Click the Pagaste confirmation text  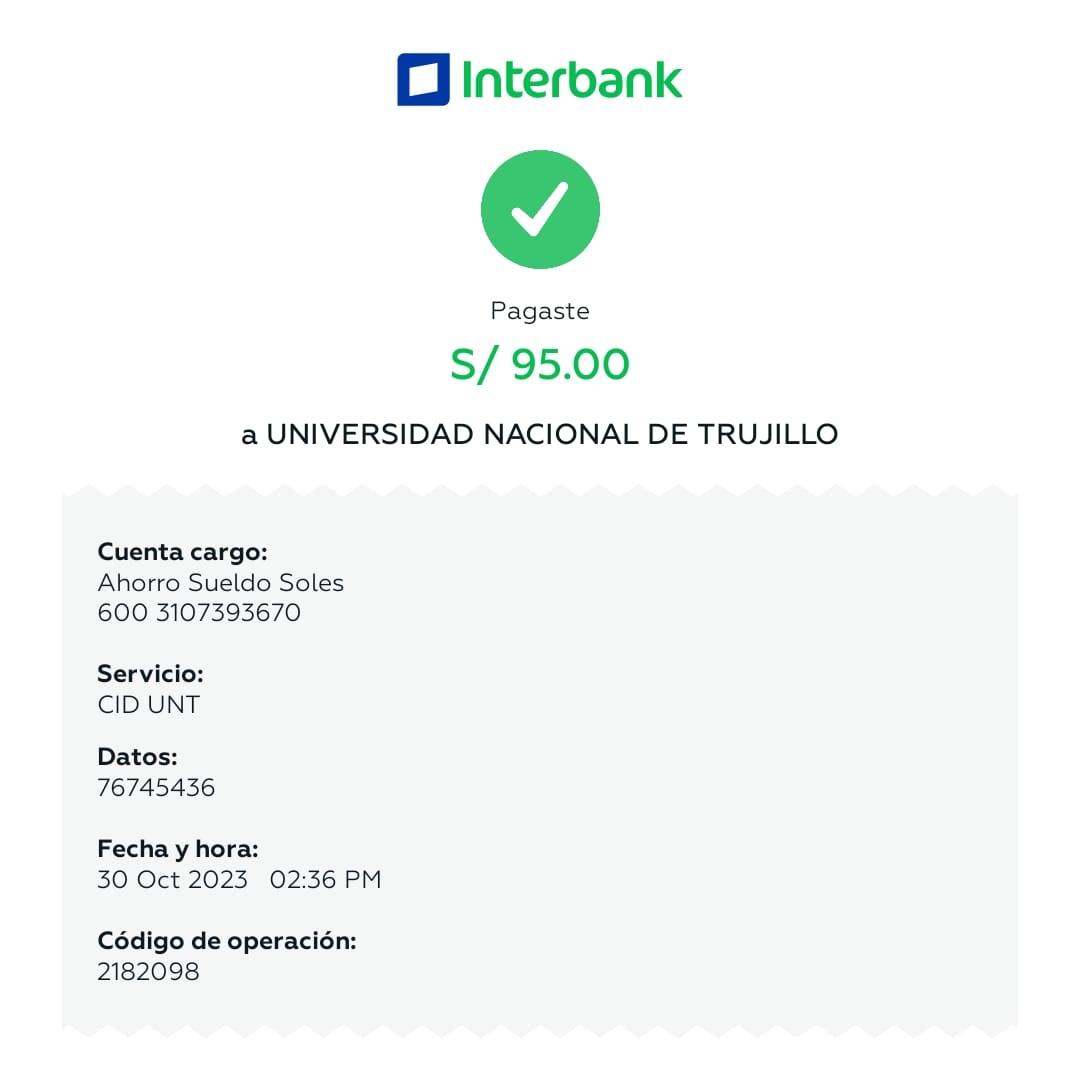(540, 311)
